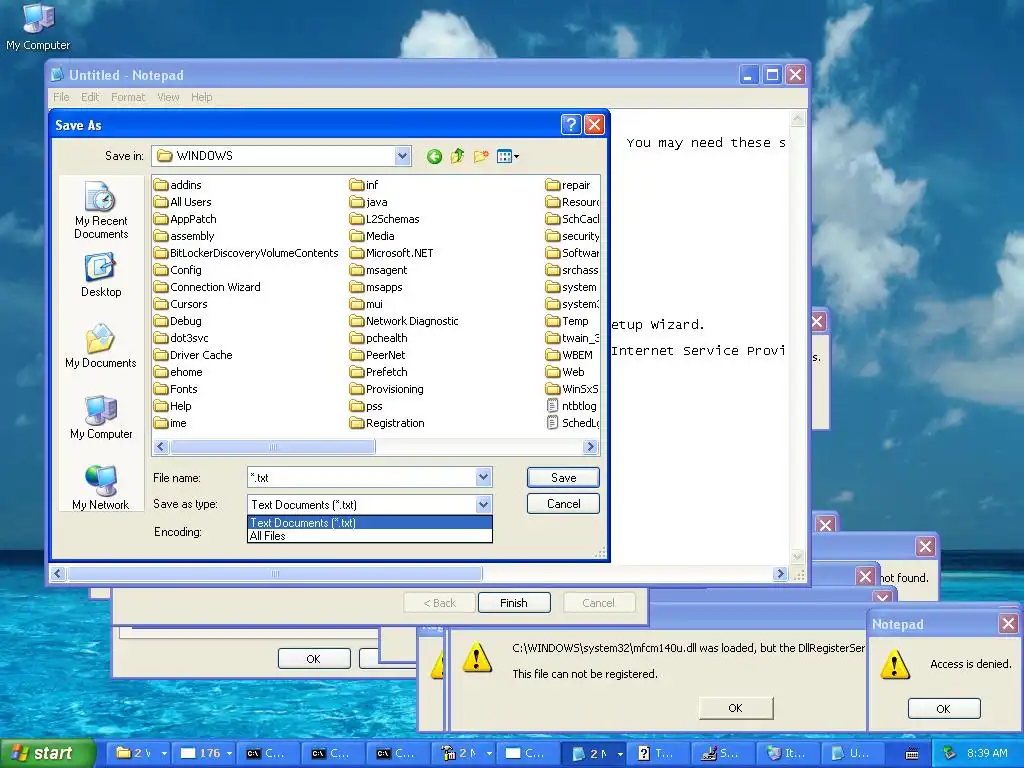This screenshot has height=768, width=1024.
Task: Open Notepad View menu
Action: 168,97
